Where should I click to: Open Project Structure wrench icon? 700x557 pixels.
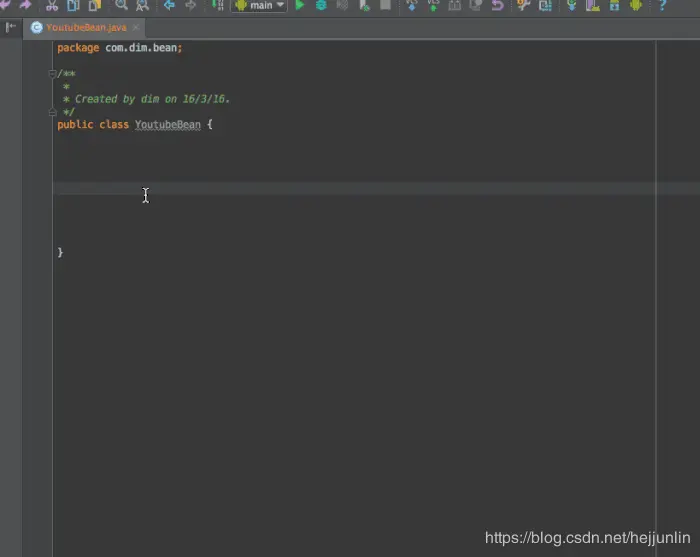coord(523,5)
